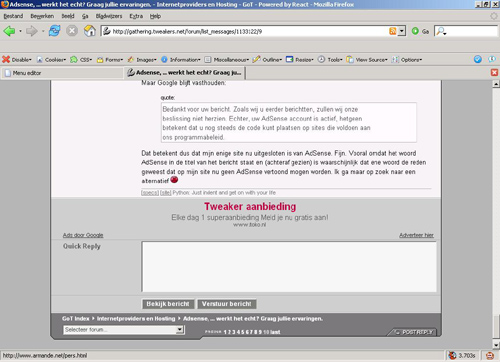This screenshot has width=500, height=362.
Task: Open the Information toolbar menu
Action: click(x=181, y=60)
